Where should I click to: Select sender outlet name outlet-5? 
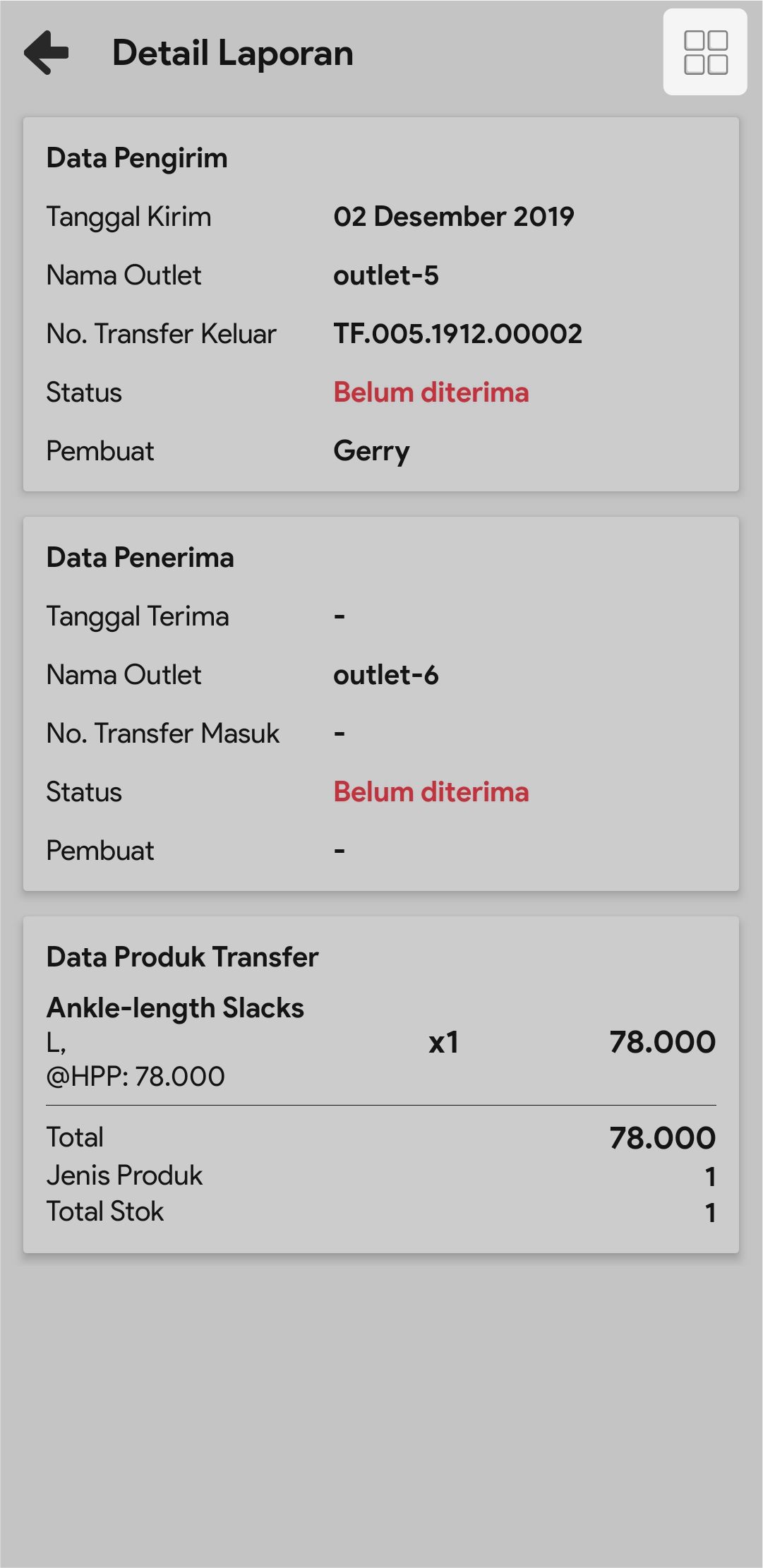(385, 275)
